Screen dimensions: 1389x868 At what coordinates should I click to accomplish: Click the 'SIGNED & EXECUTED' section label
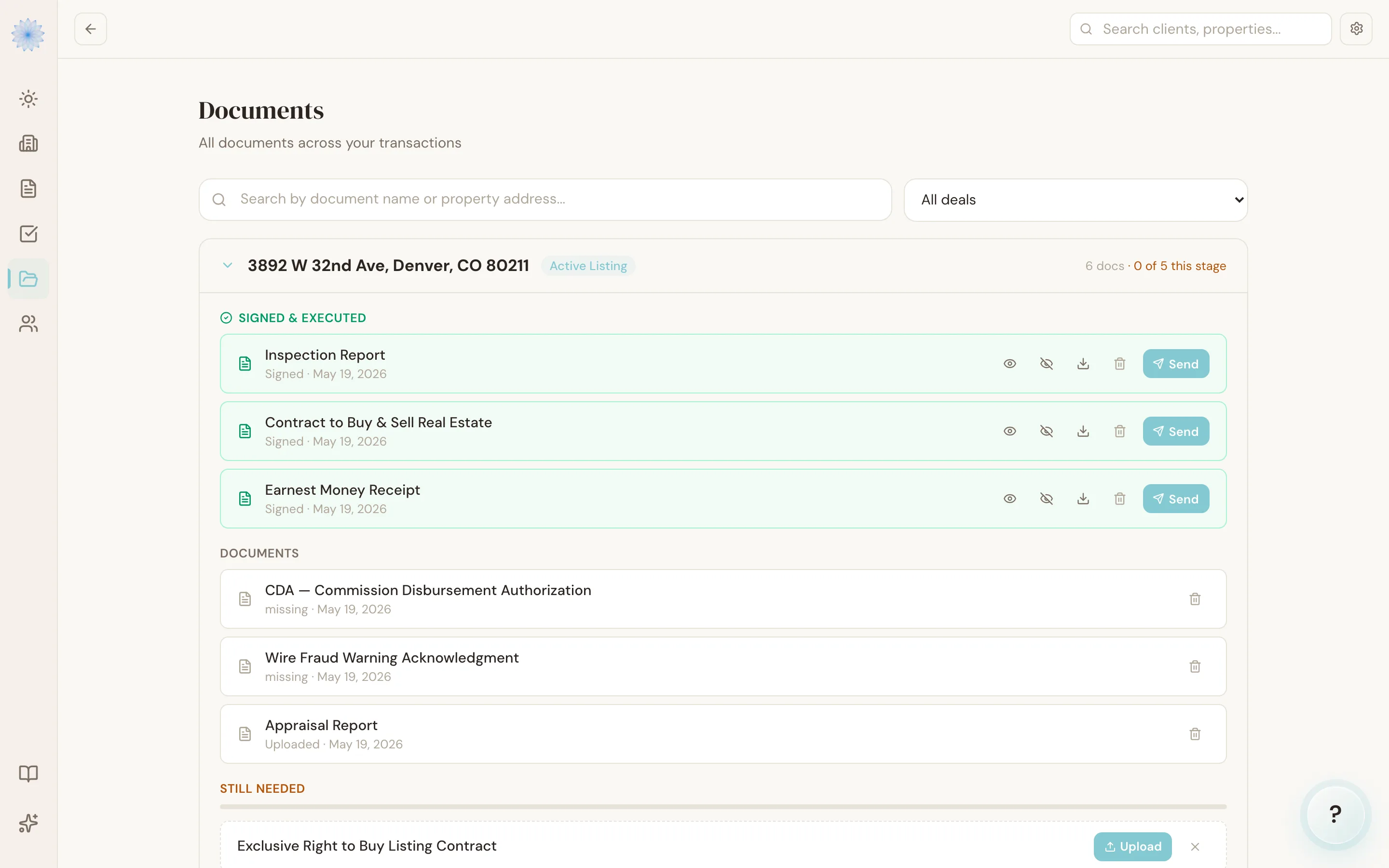point(302,318)
